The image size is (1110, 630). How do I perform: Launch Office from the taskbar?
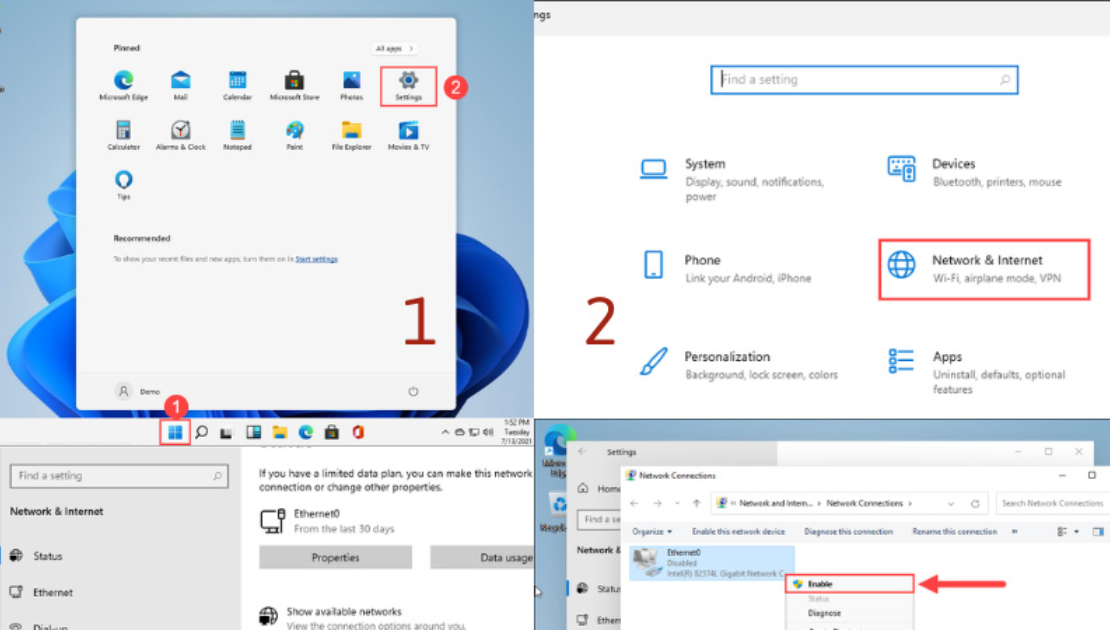(x=358, y=432)
